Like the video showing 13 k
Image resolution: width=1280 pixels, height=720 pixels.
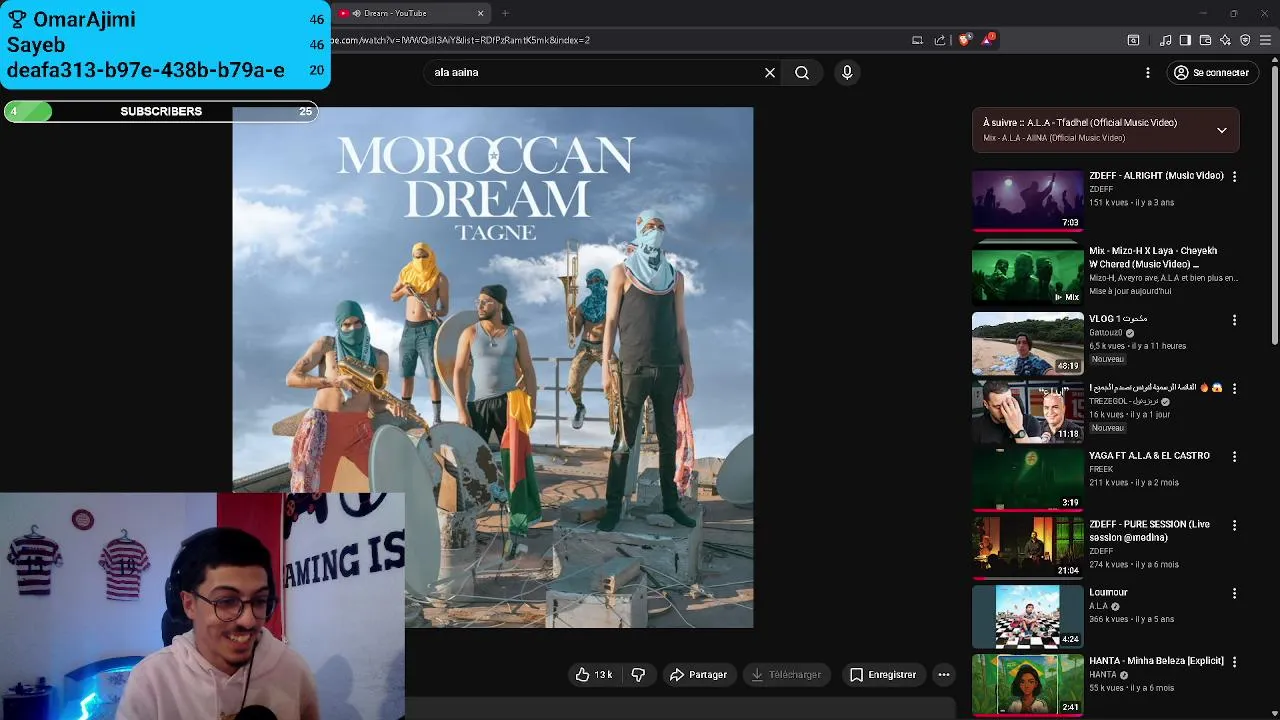[x=593, y=675]
